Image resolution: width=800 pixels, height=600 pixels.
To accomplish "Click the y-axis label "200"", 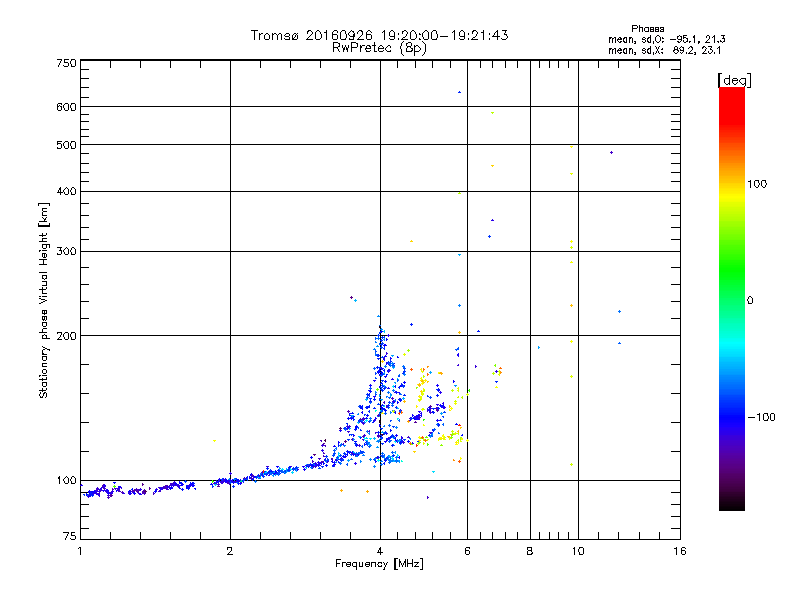I will (66, 336).
